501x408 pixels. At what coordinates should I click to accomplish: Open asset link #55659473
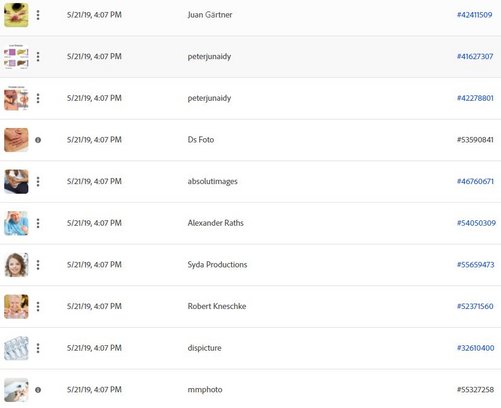point(475,265)
